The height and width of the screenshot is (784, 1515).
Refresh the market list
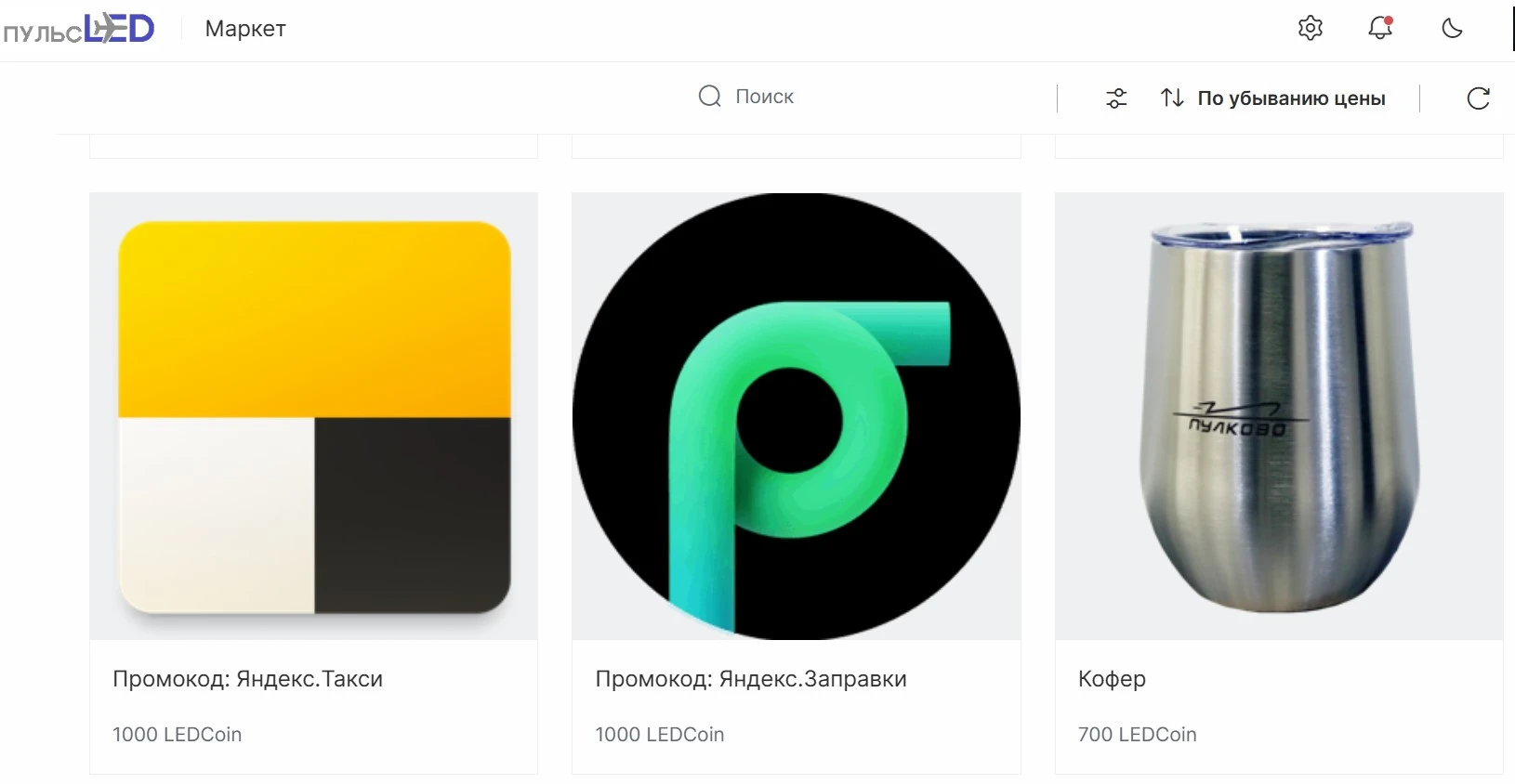pyautogui.click(x=1478, y=98)
